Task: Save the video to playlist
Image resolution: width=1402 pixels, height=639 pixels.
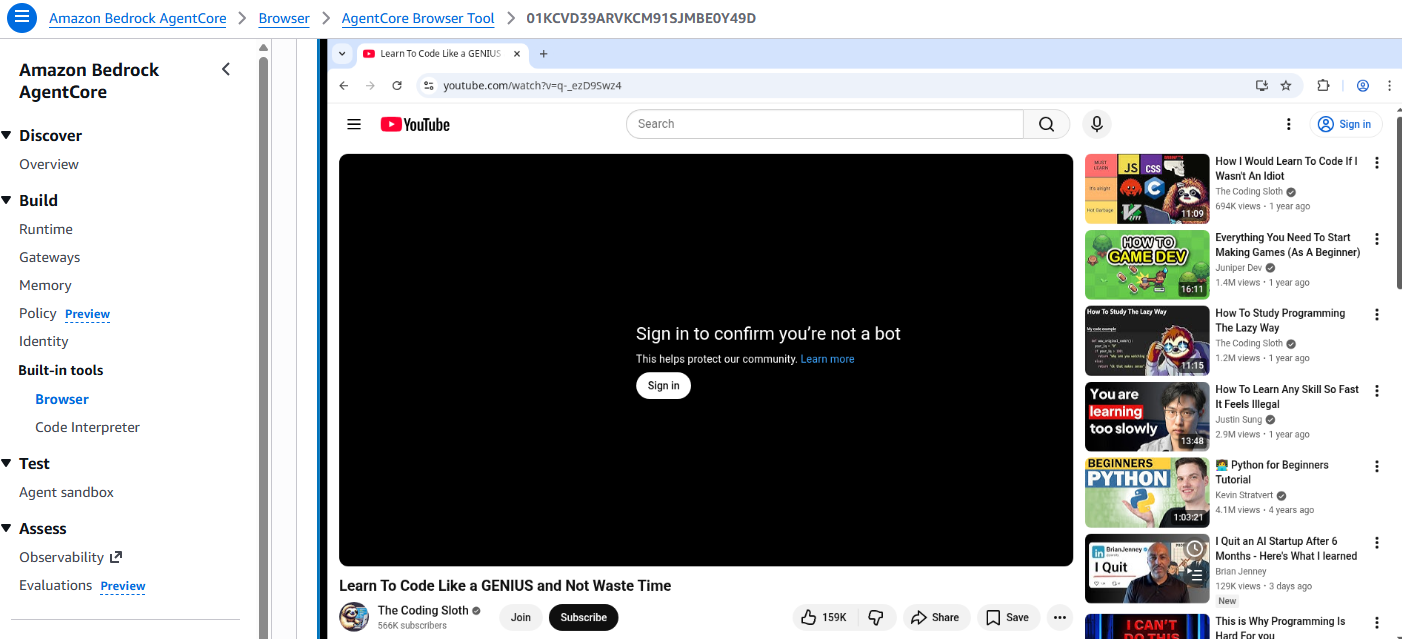Action: (x=1007, y=617)
